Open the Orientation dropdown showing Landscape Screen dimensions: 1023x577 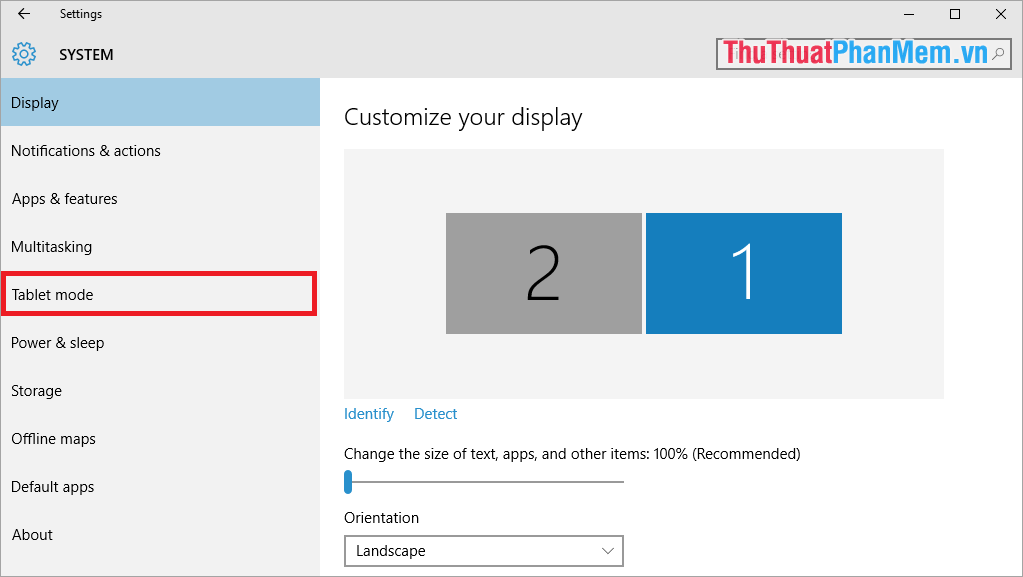coord(484,551)
